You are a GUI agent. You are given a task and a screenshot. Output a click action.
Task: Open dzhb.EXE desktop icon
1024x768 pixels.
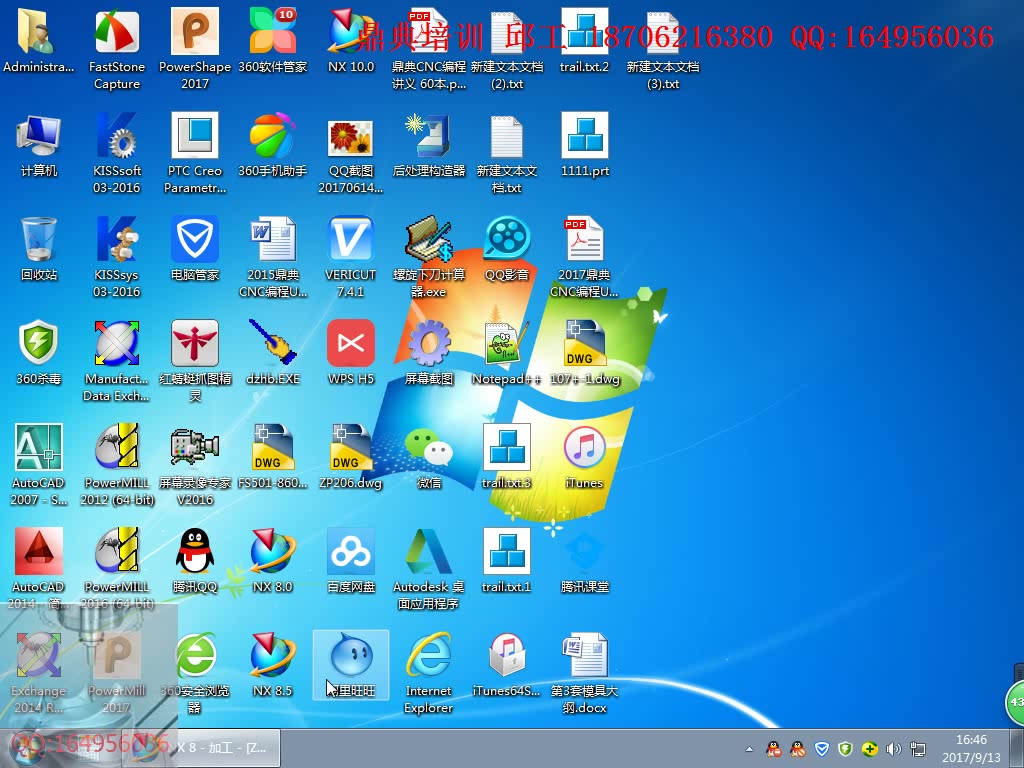click(x=272, y=352)
